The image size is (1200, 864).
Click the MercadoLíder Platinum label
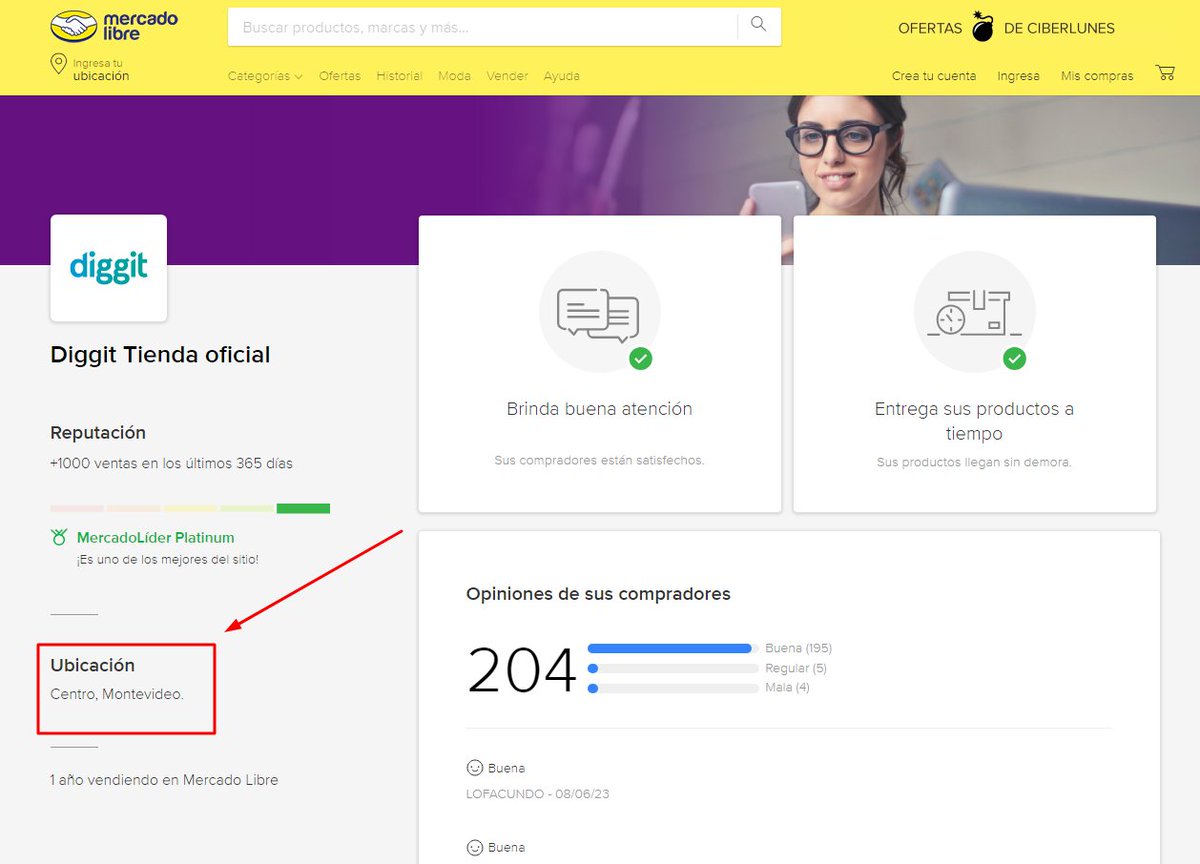coord(156,538)
